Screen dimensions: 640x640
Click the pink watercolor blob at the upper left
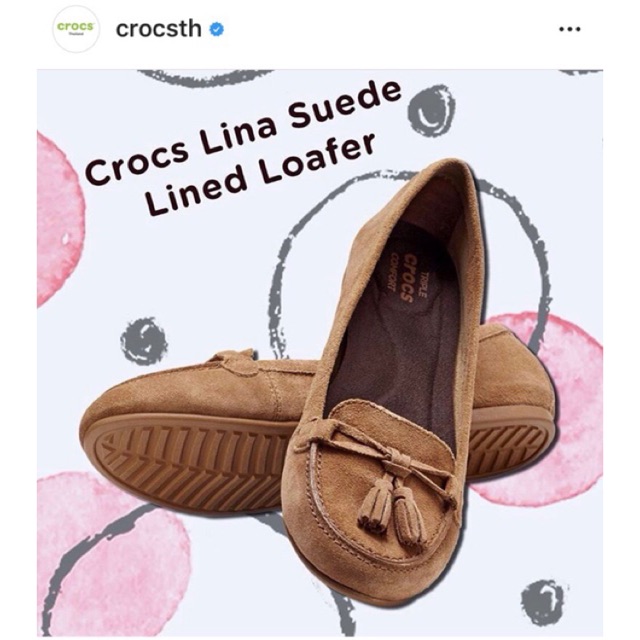tap(60, 220)
